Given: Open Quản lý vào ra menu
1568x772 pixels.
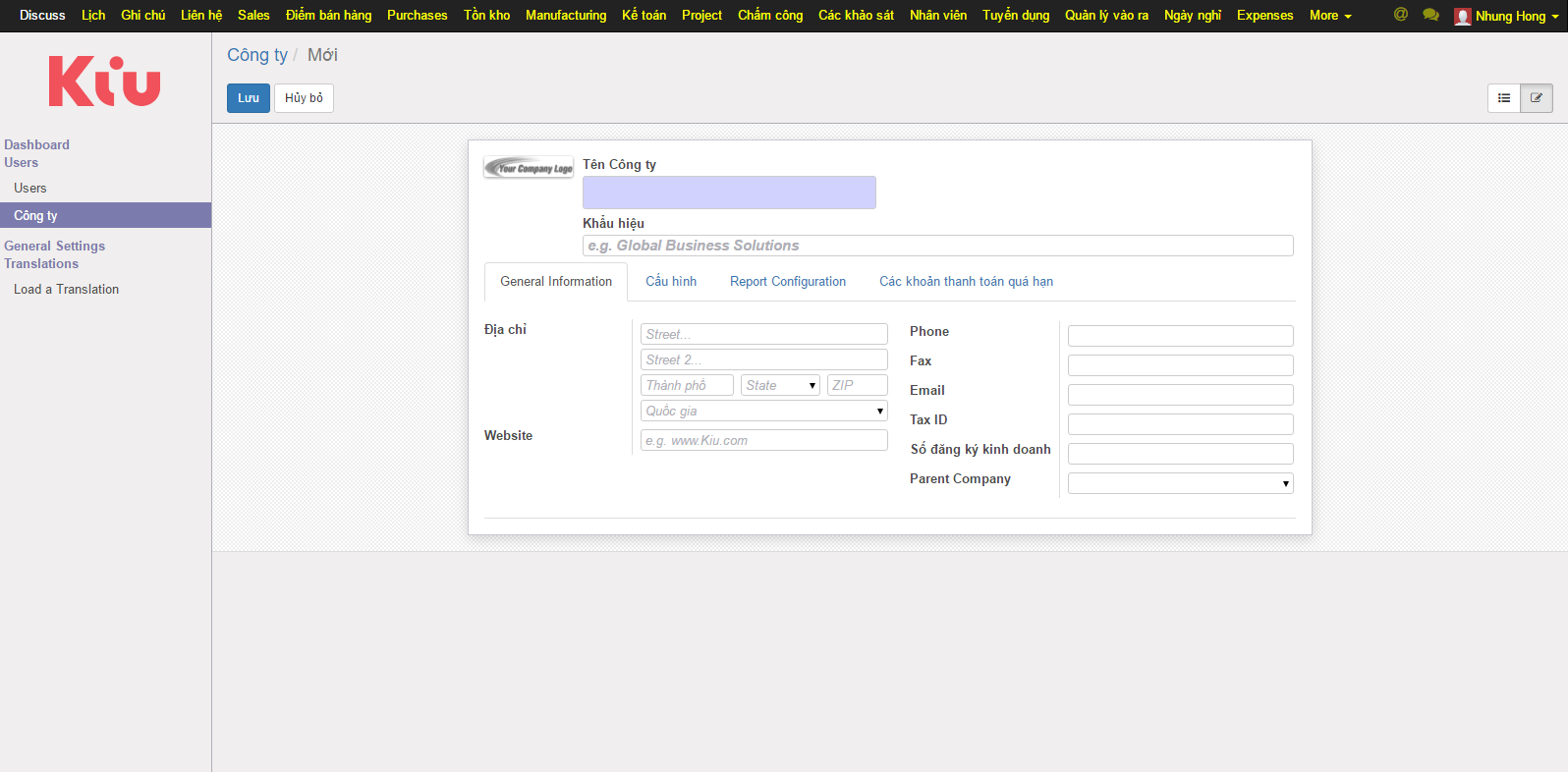Looking at the screenshot, I should tap(1107, 16).
